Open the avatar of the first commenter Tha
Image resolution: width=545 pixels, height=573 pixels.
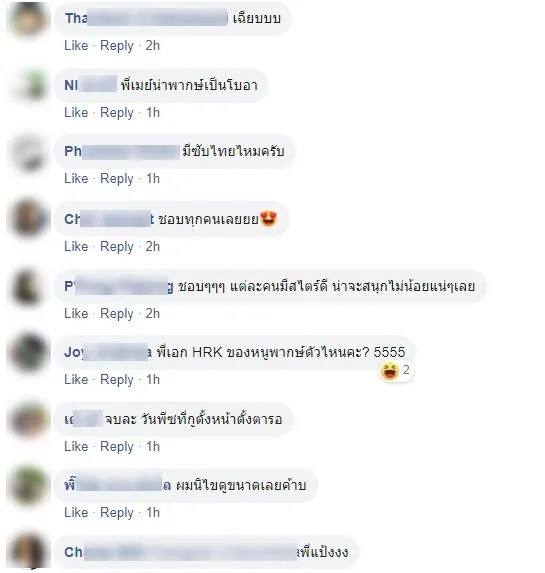pyautogui.click(x=29, y=19)
